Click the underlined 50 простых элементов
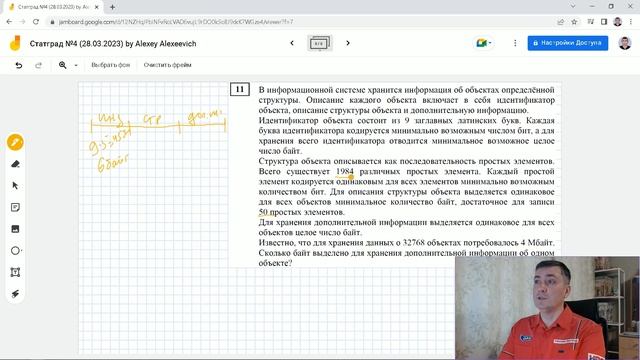The width and height of the screenshot is (640, 360). [x=301, y=212]
